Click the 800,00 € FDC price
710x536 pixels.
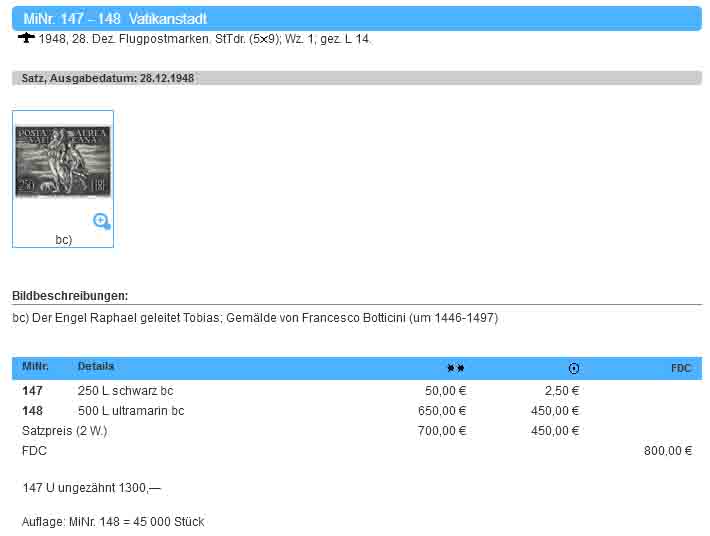(x=667, y=451)
